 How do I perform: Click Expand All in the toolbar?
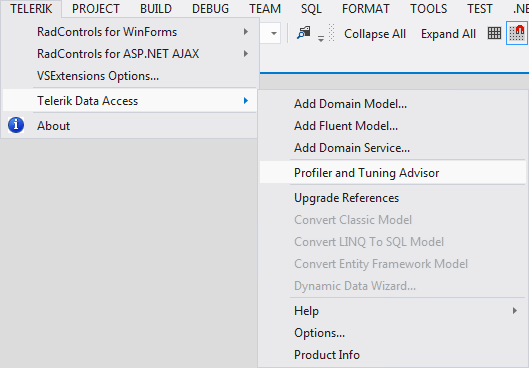448,34
